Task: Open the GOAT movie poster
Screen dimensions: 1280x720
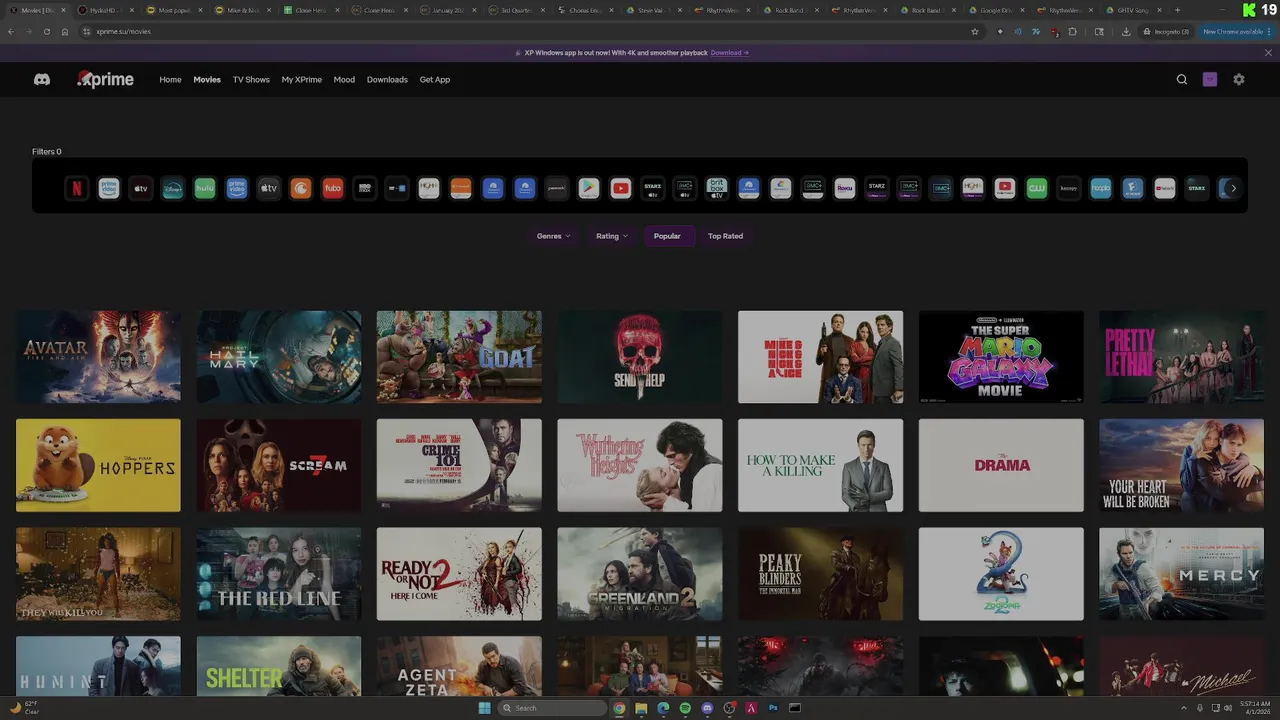Action: click(x=459, y=357)
